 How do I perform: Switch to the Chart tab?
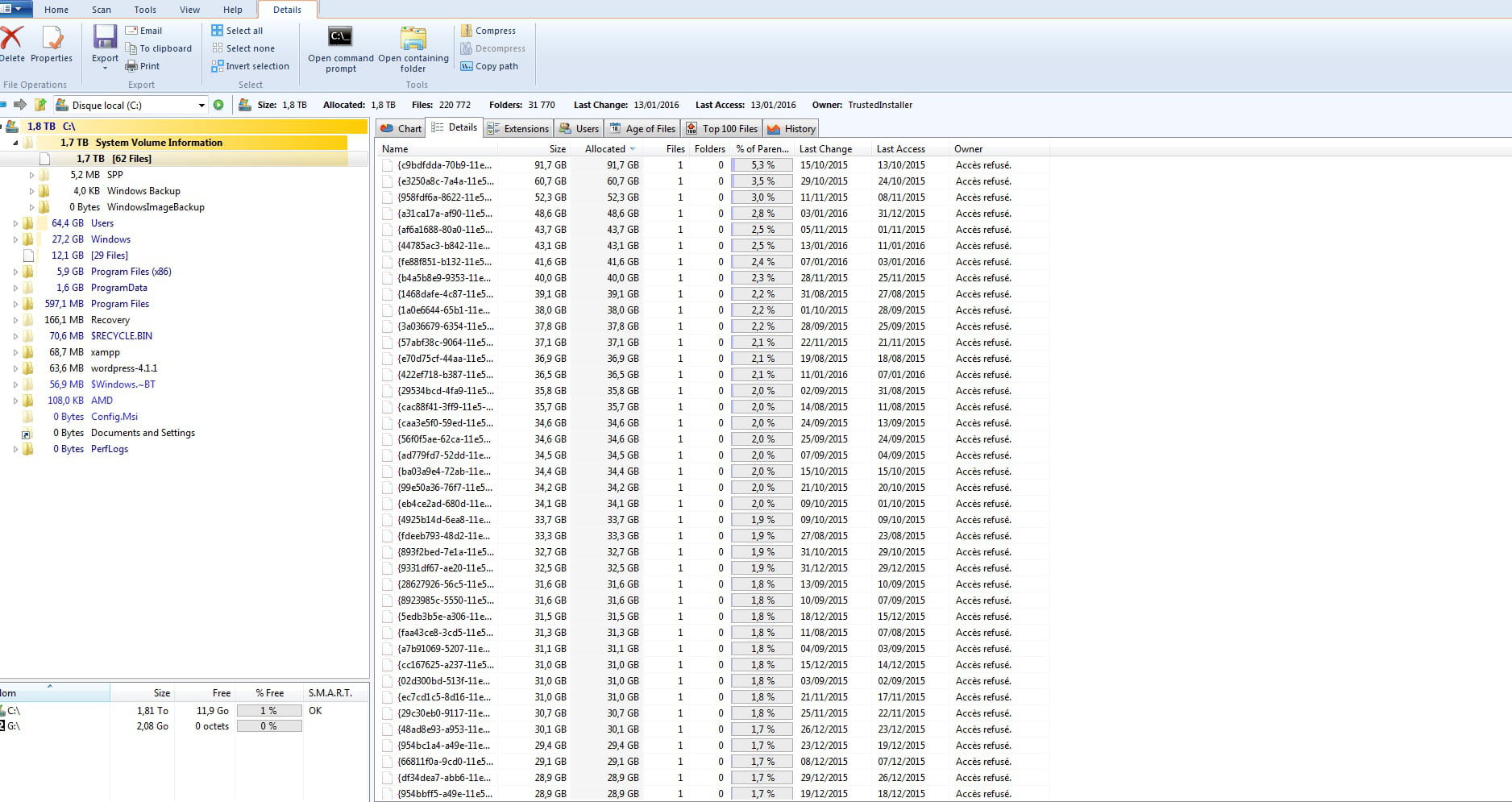tap(401, 129)
